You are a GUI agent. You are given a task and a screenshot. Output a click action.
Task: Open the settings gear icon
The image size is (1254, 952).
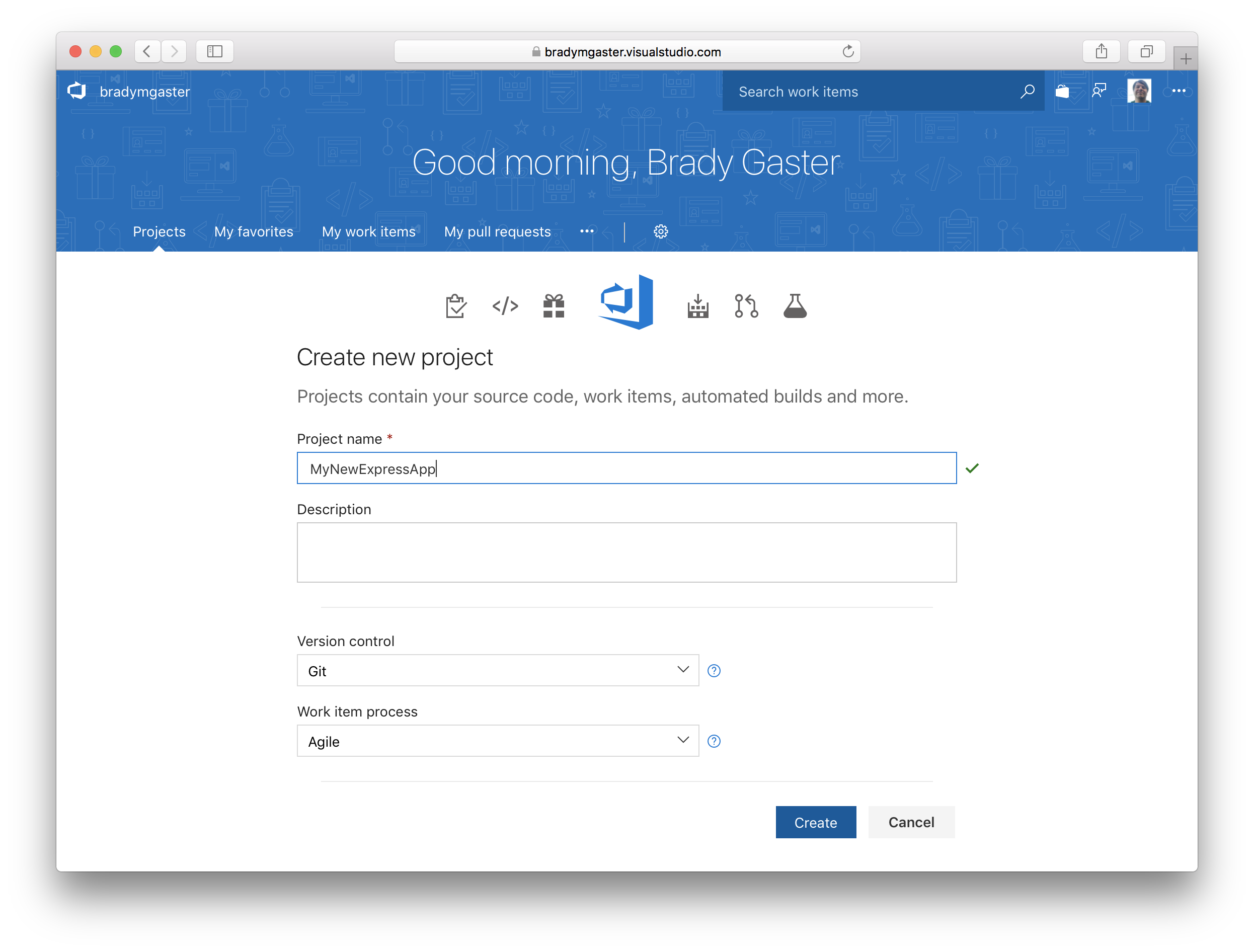click(660, 231)
